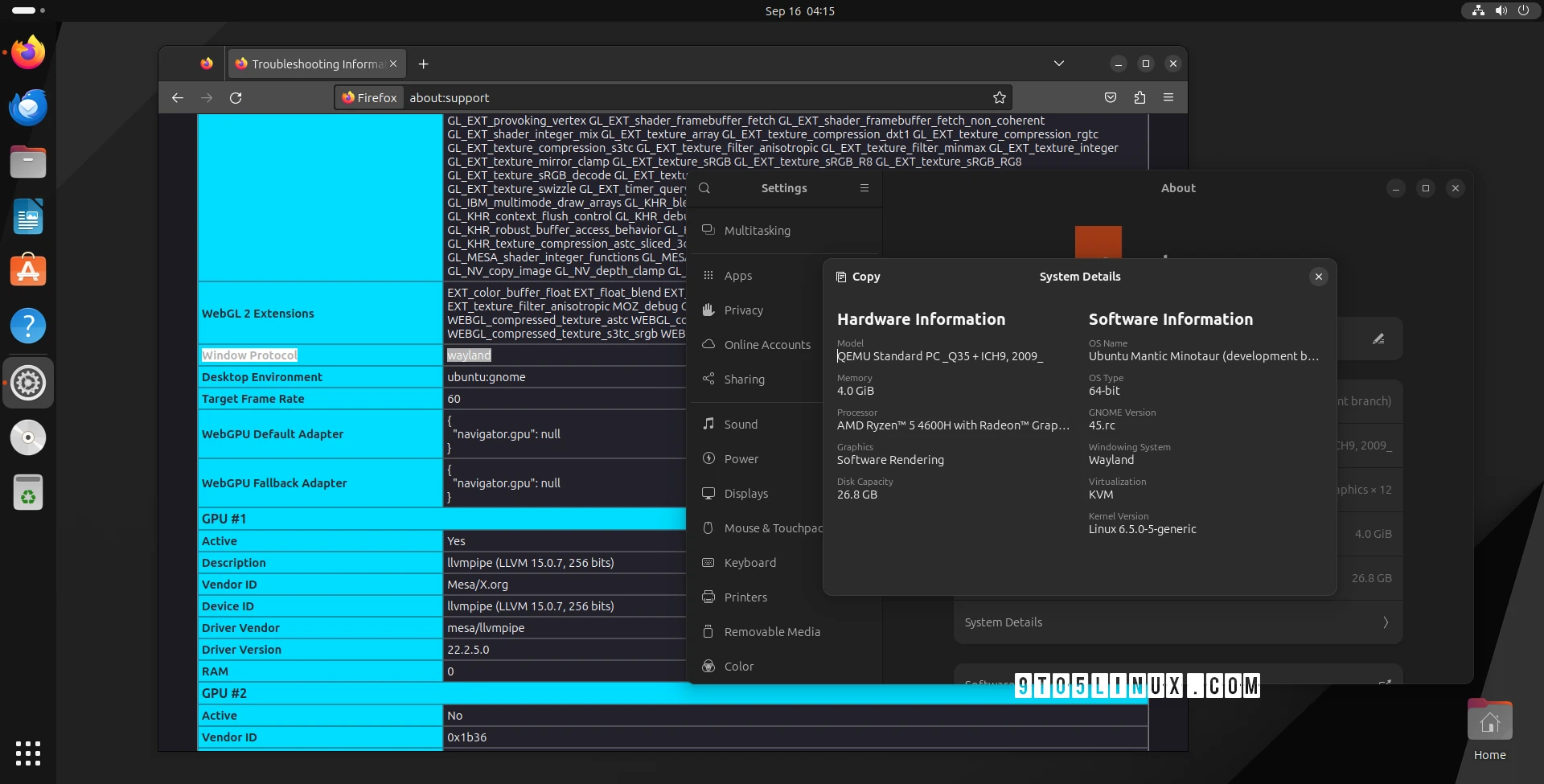Reload the about:support page
This screenshot has width=1544, height=784.
236,97
